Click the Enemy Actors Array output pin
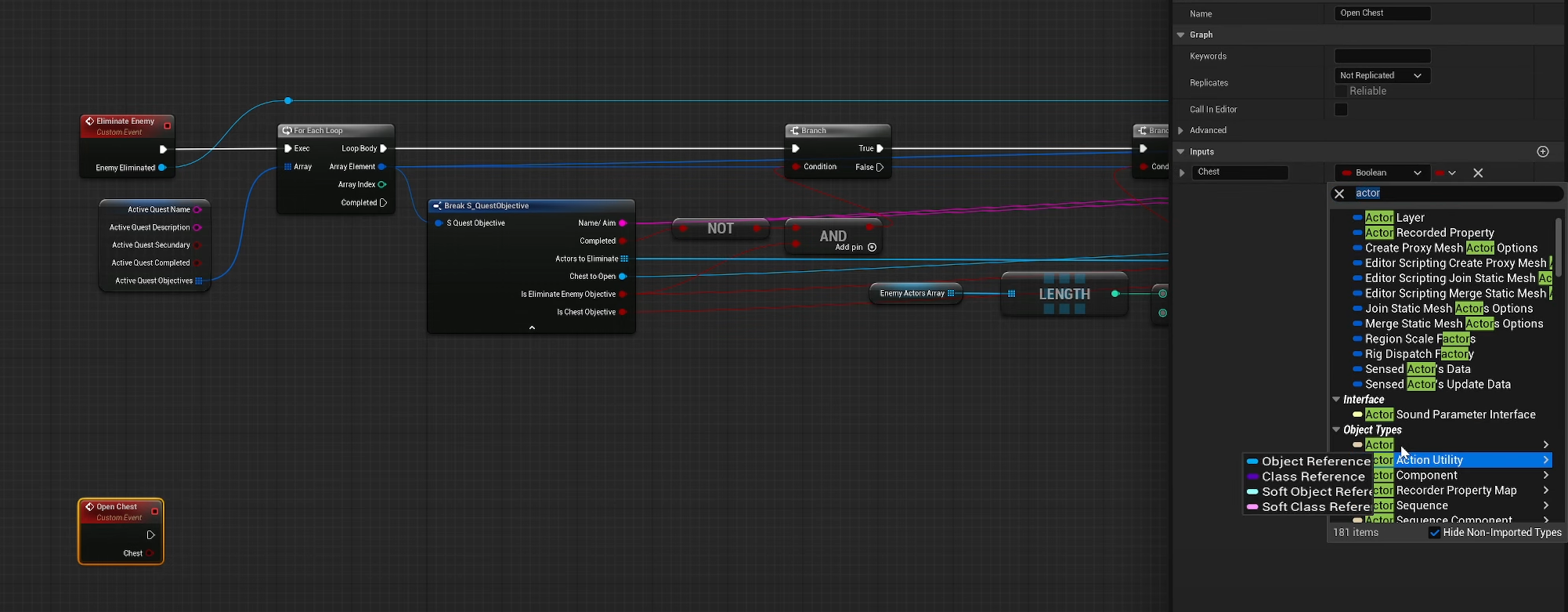The width and height of the screenshot is (1568, 612). pyautogui.click(x=951, y=294)
